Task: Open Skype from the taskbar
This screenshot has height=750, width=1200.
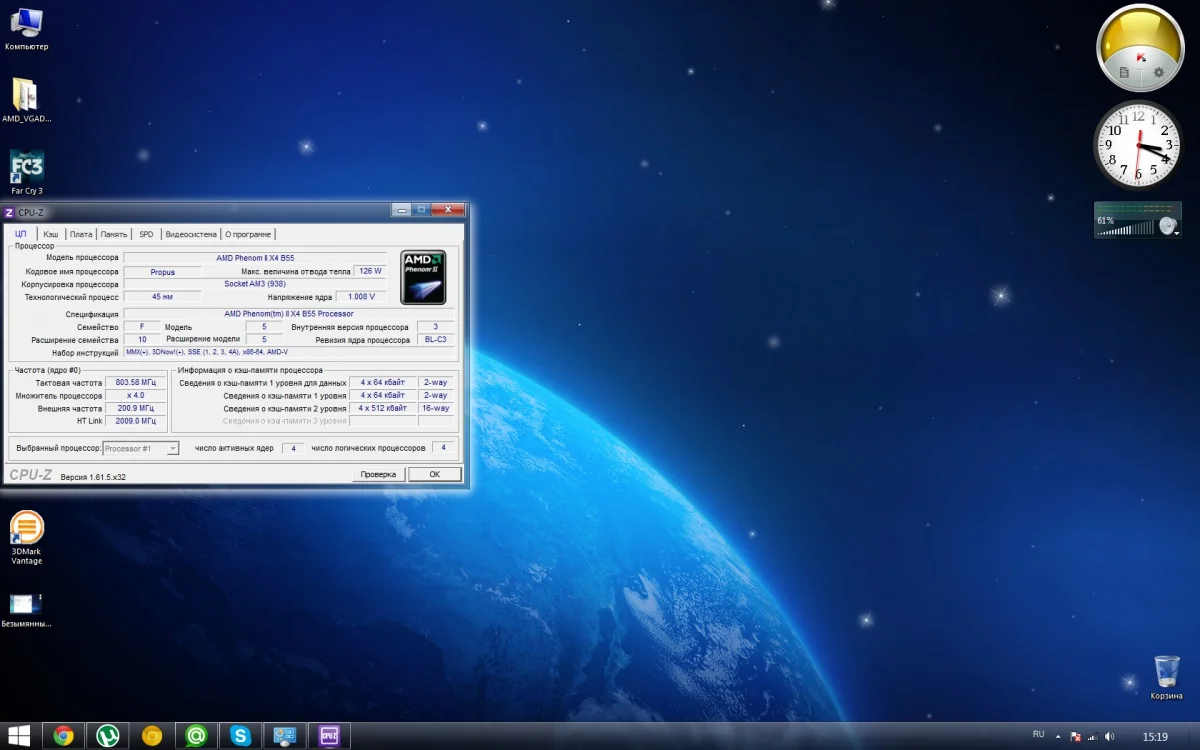Action: coord(240,736)
